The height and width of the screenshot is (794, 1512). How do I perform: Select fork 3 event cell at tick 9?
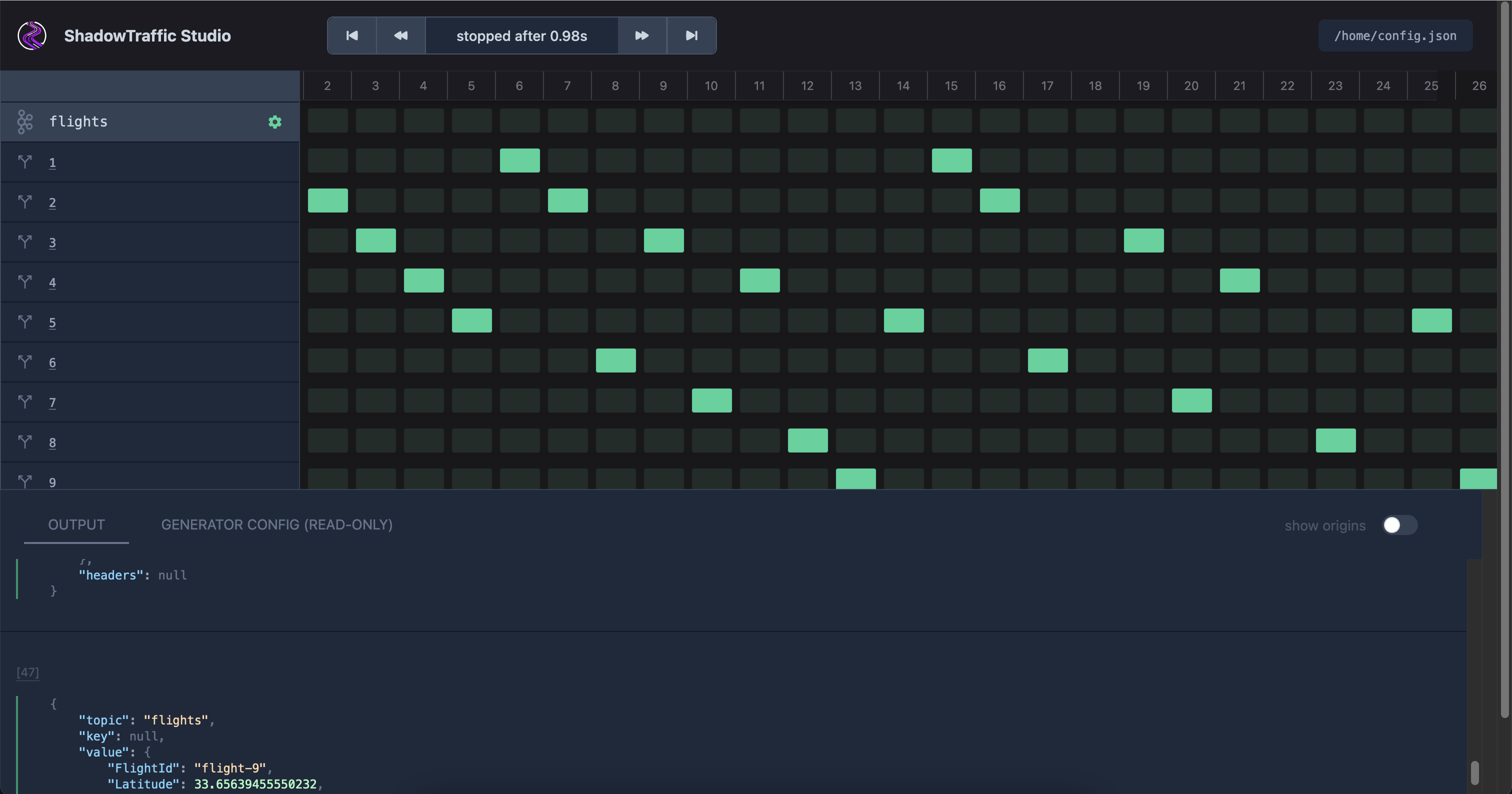[x=664, y=240]
